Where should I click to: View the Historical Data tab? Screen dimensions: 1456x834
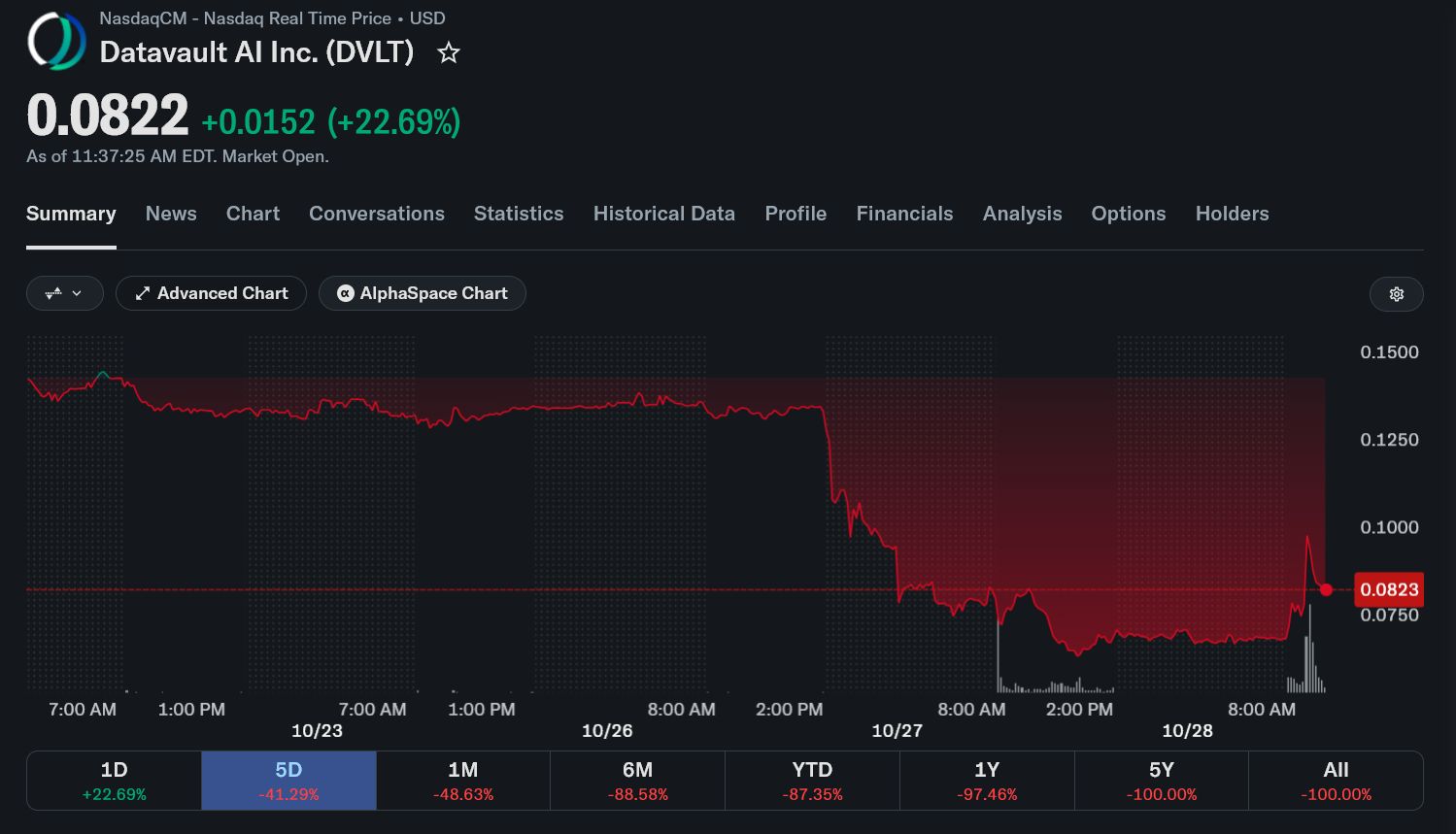pyautogui.click(x=664, y=214)
